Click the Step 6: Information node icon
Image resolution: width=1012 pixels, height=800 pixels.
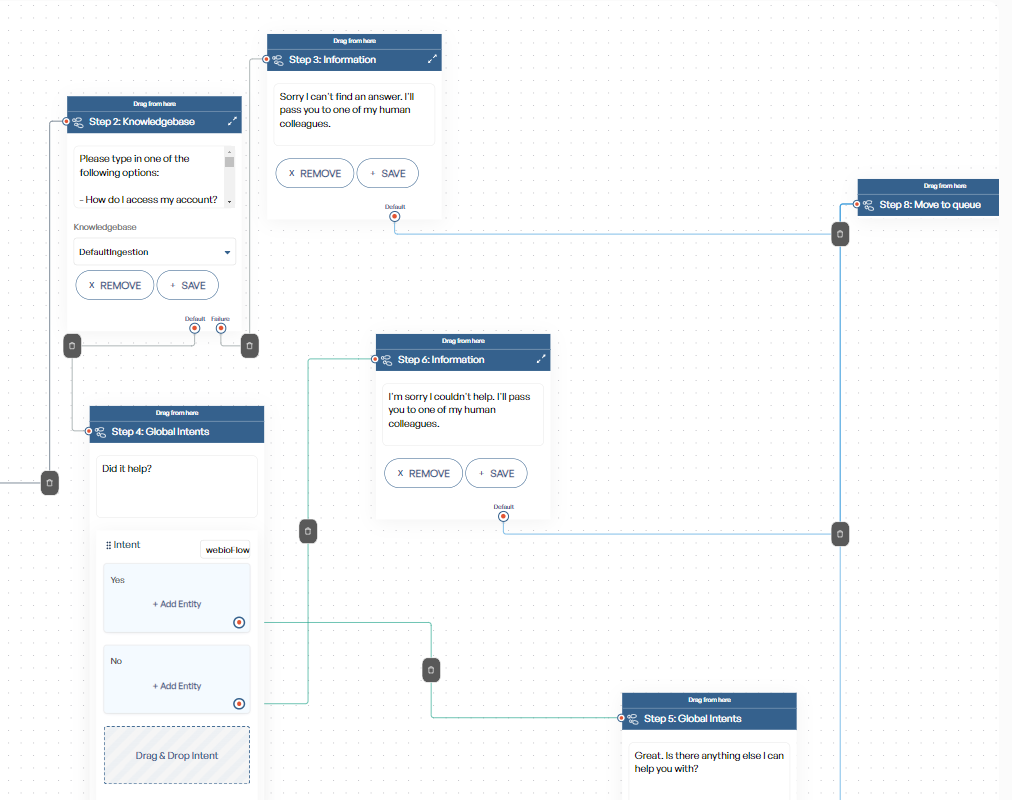387,360
